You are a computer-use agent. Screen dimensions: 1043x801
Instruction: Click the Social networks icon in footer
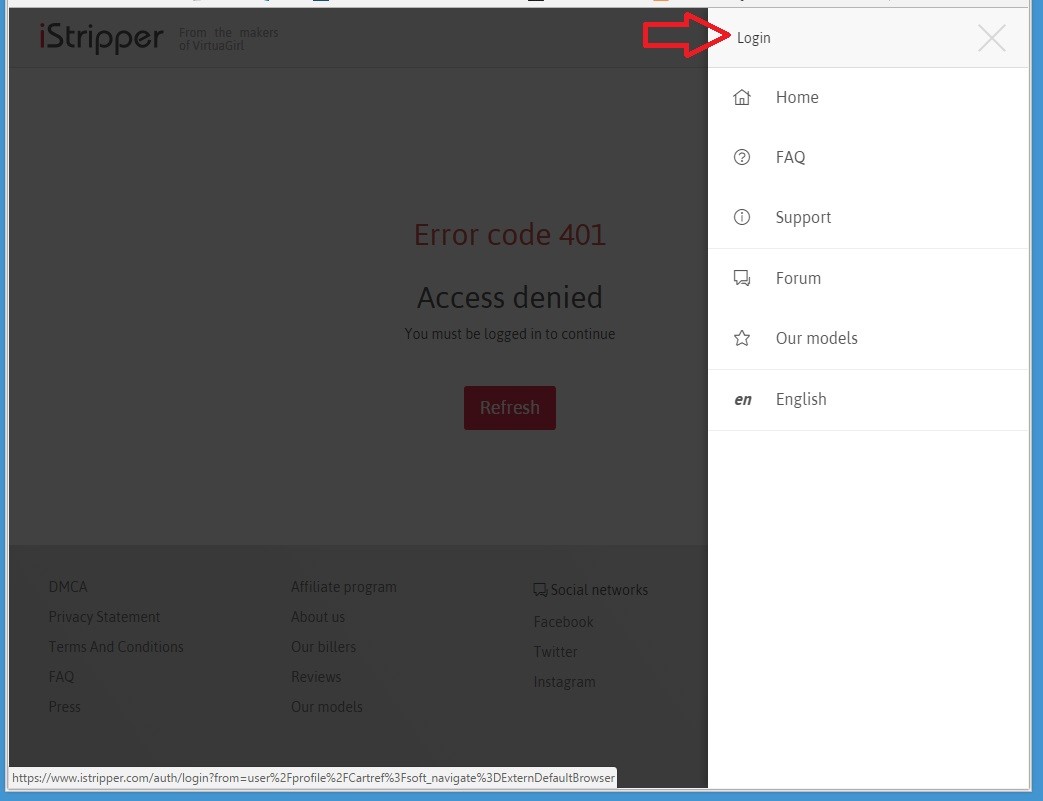pyautogui.click(x=540, y=590)
